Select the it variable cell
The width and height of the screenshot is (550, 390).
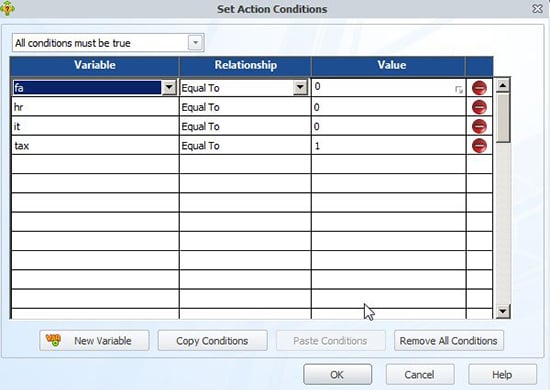coord(95,126)
